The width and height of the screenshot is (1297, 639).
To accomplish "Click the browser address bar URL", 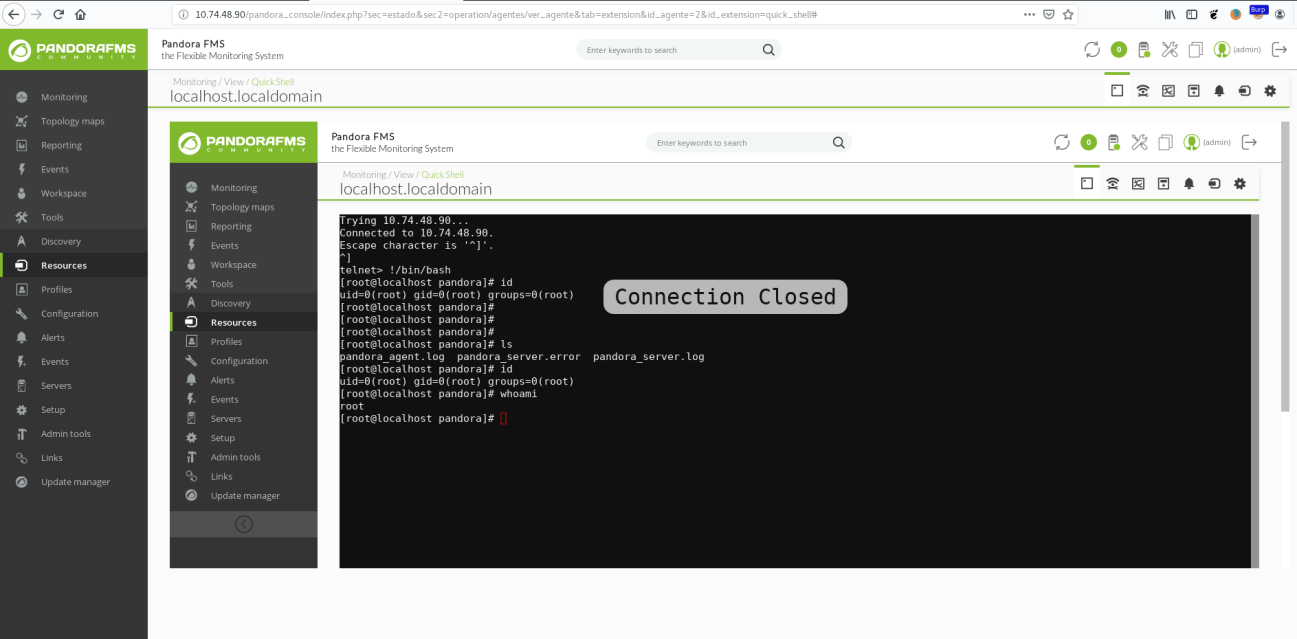I will coord(506,14).
